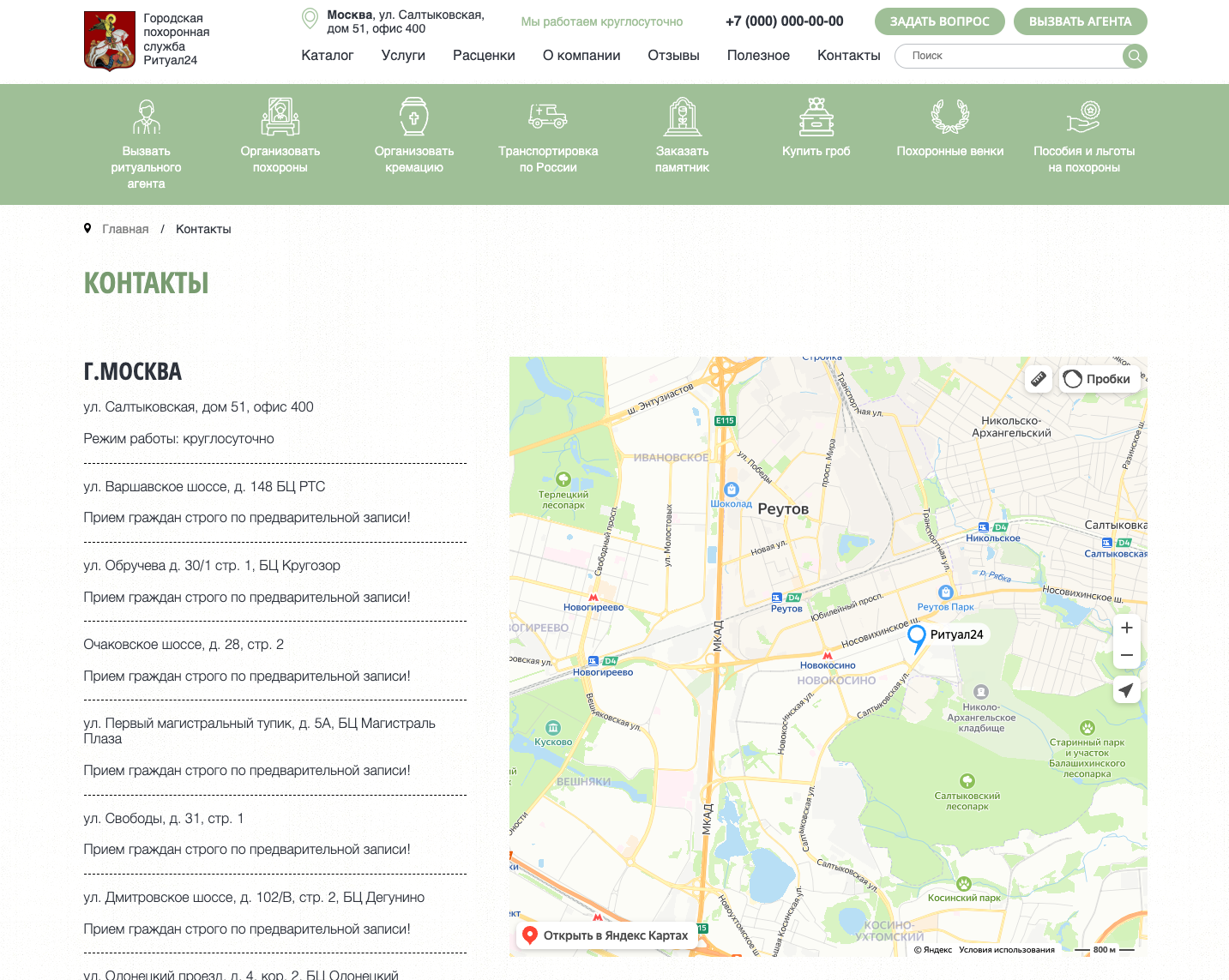
Task: Zoom in on the map
Action: click(x=1127, y=628)
